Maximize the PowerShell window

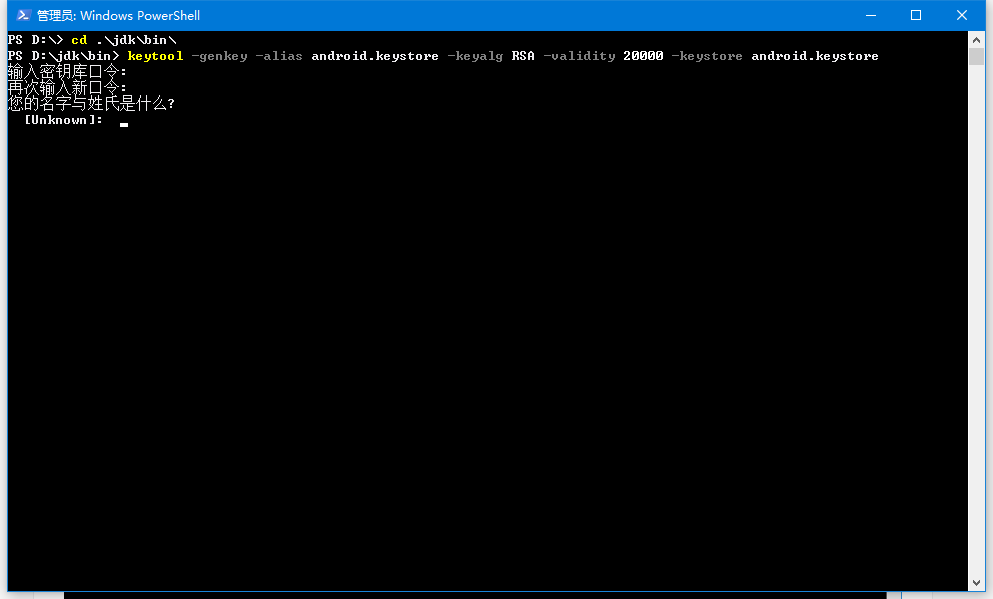point(916,15)
